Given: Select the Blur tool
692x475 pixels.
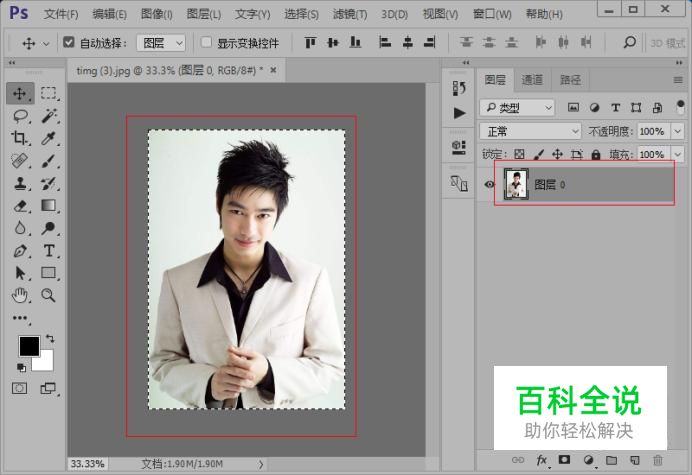Looking at the screenshot, I should pyautogui.click(x=20, y=228).
